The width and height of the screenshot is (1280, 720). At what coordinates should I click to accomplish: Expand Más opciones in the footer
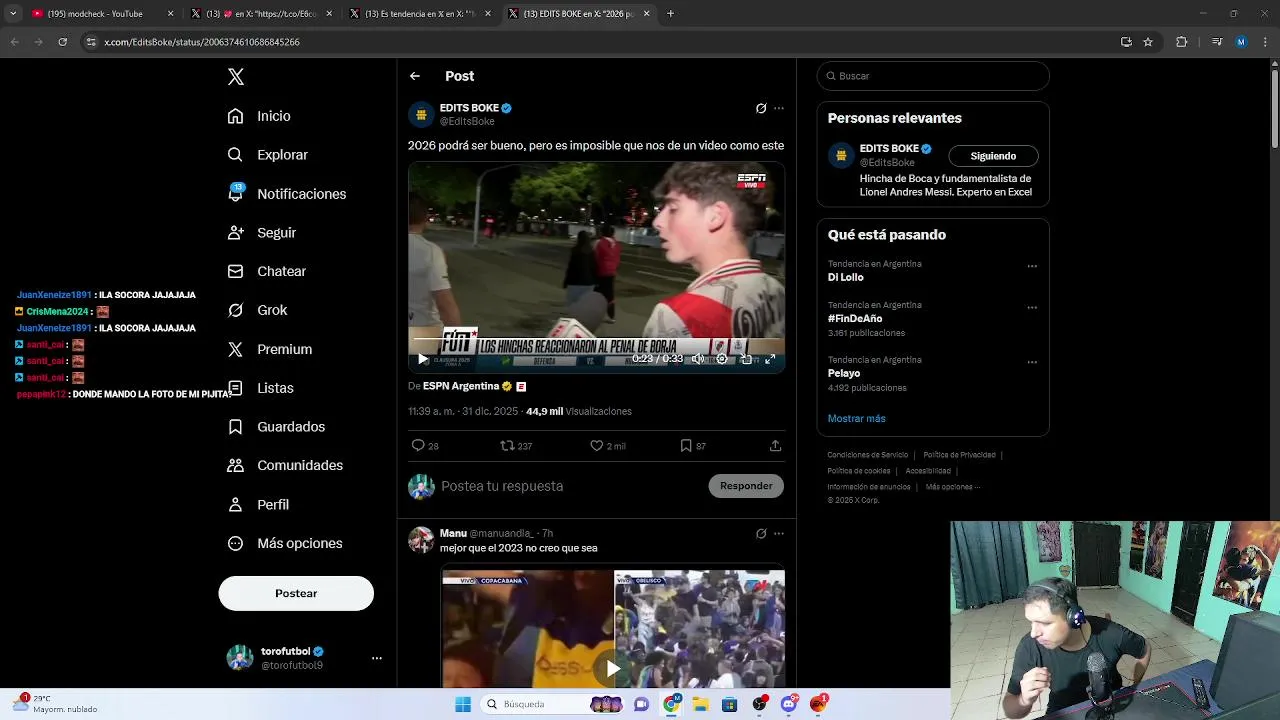pyautogui.click(x=953, y=487)
